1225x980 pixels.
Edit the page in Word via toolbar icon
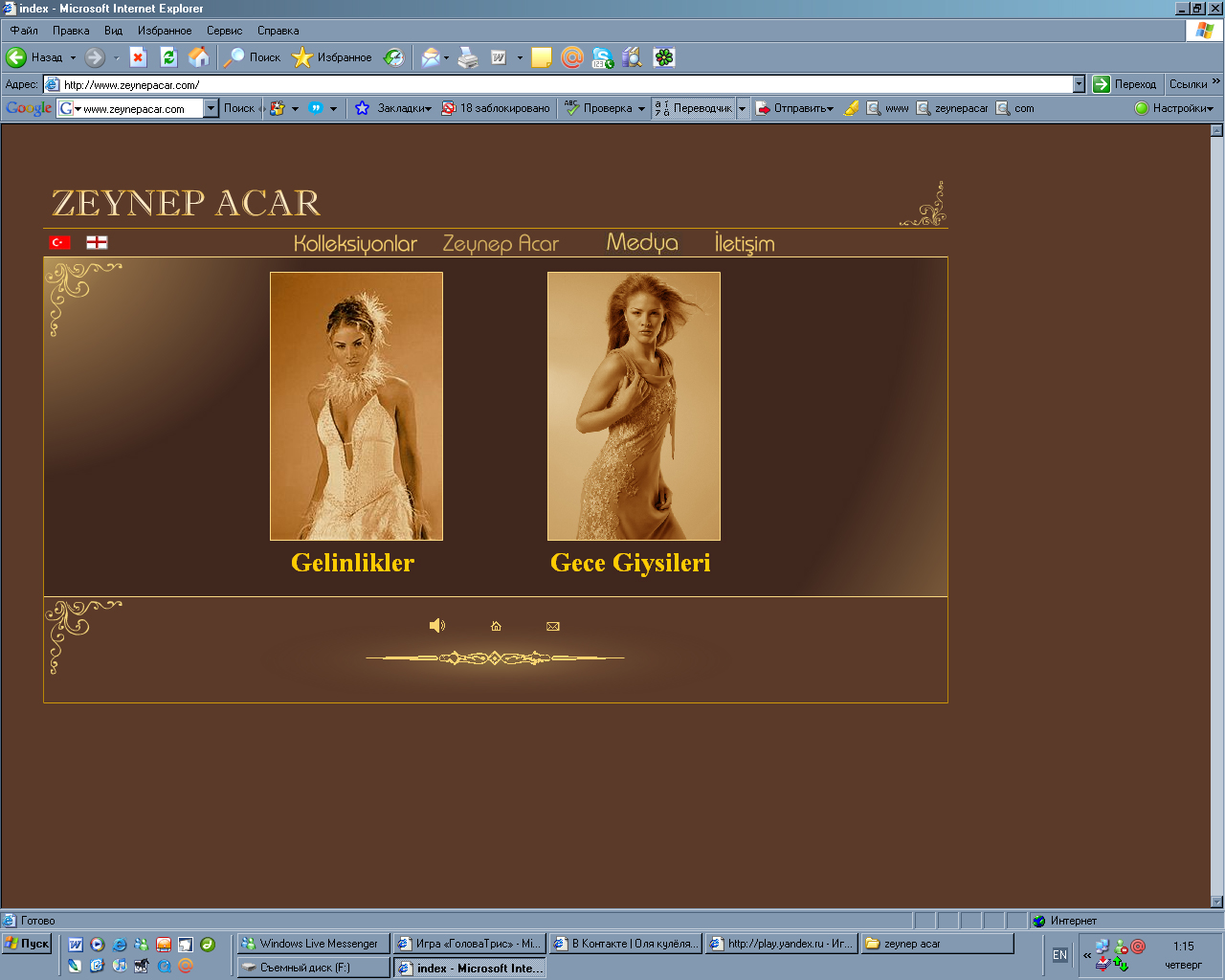498,57
